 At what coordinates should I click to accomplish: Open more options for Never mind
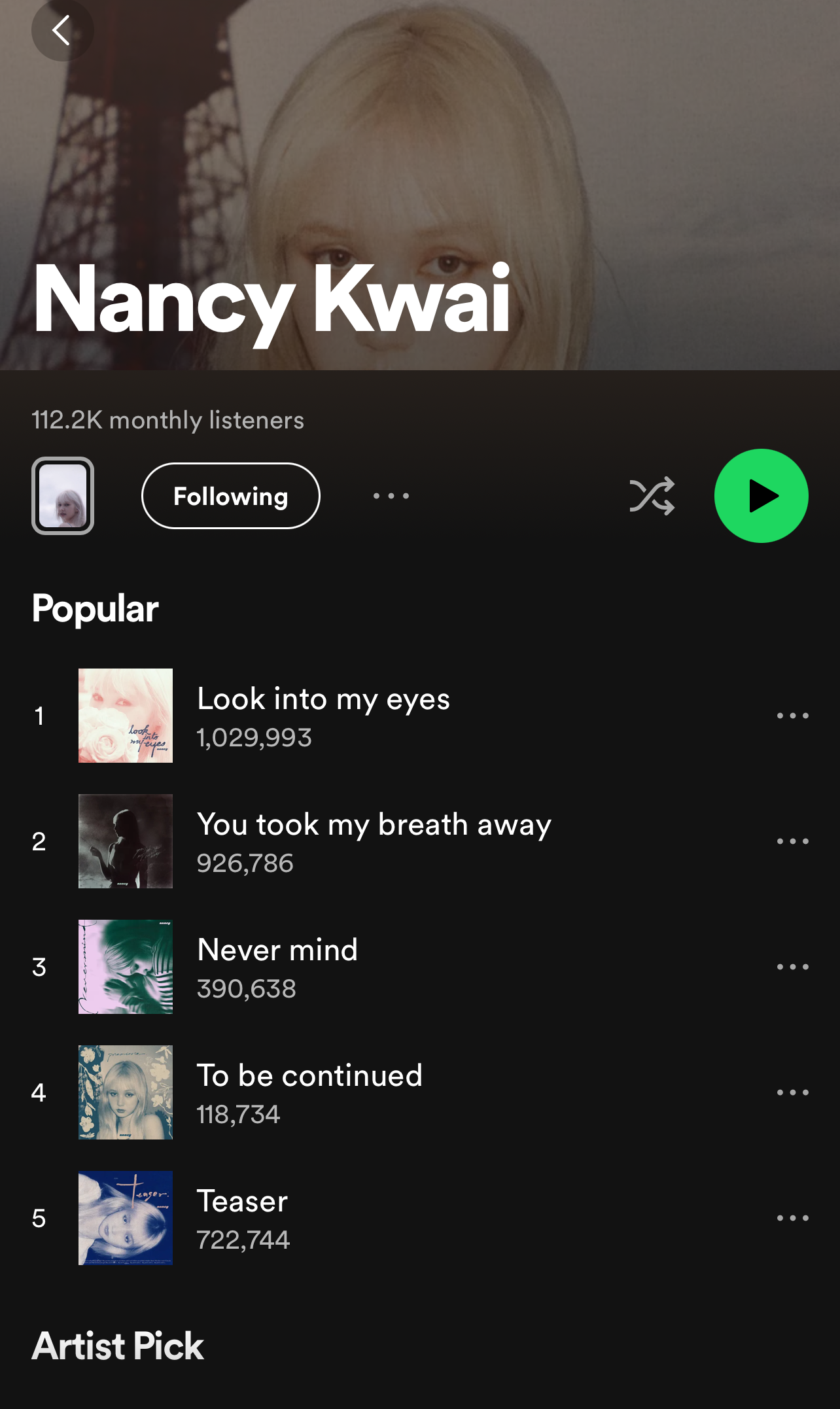[x=792, y=967]
